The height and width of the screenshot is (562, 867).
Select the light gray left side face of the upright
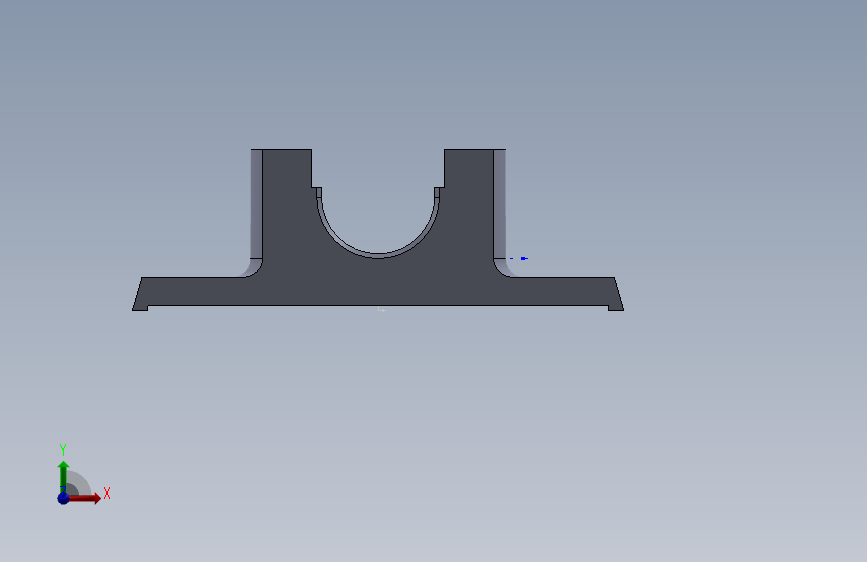tap(257, 204)
